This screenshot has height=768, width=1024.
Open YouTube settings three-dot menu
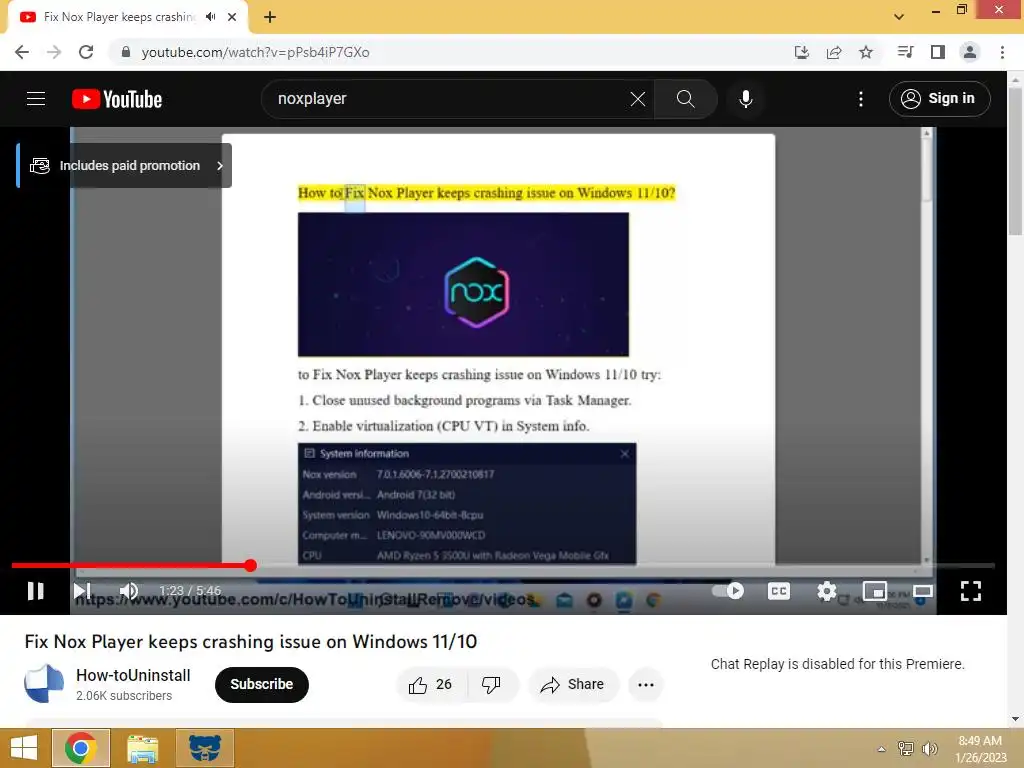[x=861, y=99]
